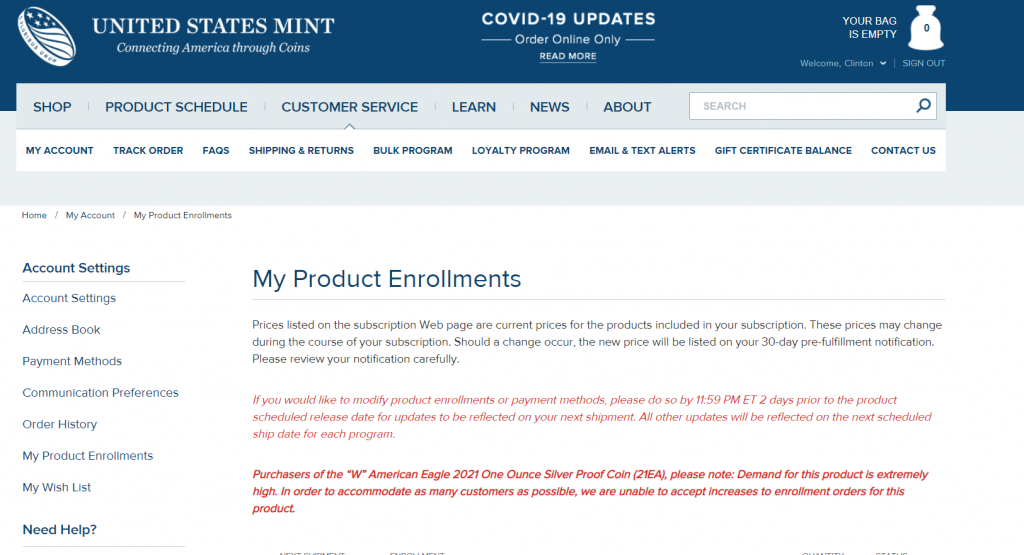Screen dimensions: 1024x555
Task: Open the shopping bag icon
Action: click(925, 28)
